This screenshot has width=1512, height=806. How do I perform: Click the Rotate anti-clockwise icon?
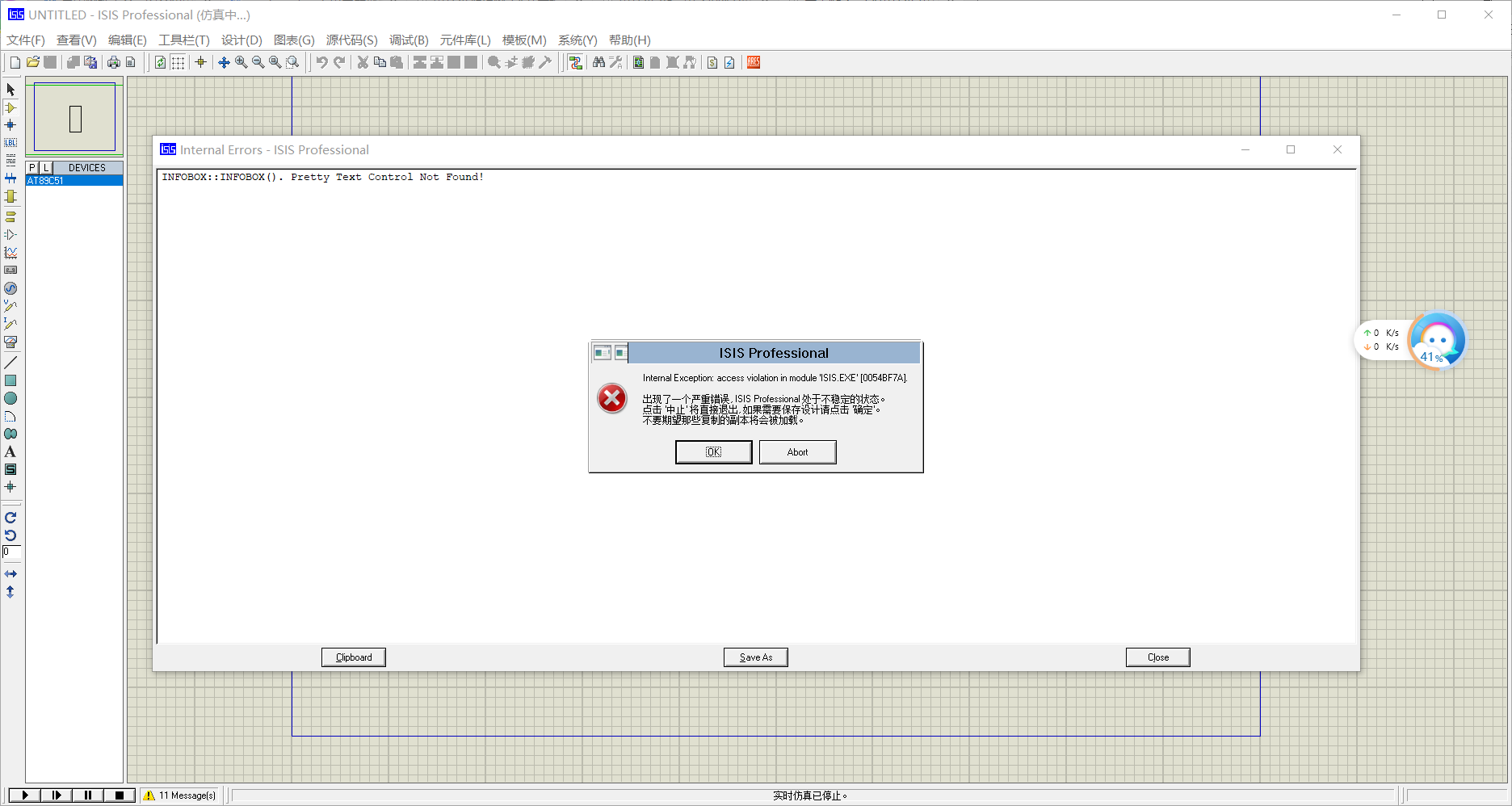click(x=10, y=535)
